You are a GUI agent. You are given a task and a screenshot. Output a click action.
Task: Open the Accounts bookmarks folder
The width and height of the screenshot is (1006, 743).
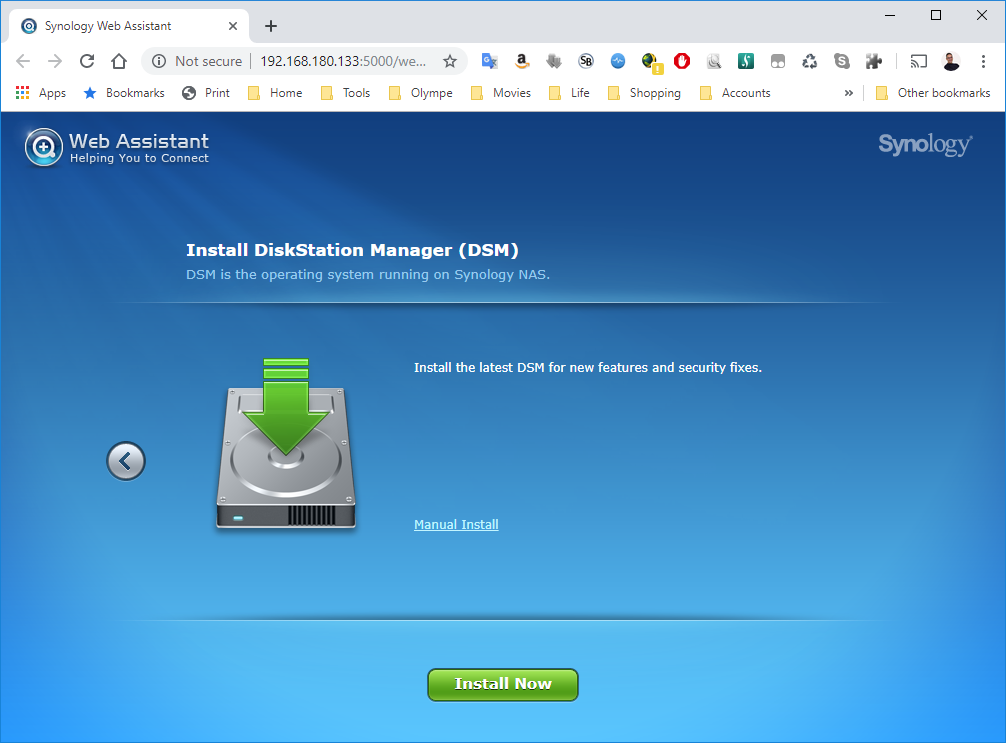pos(735,92)
